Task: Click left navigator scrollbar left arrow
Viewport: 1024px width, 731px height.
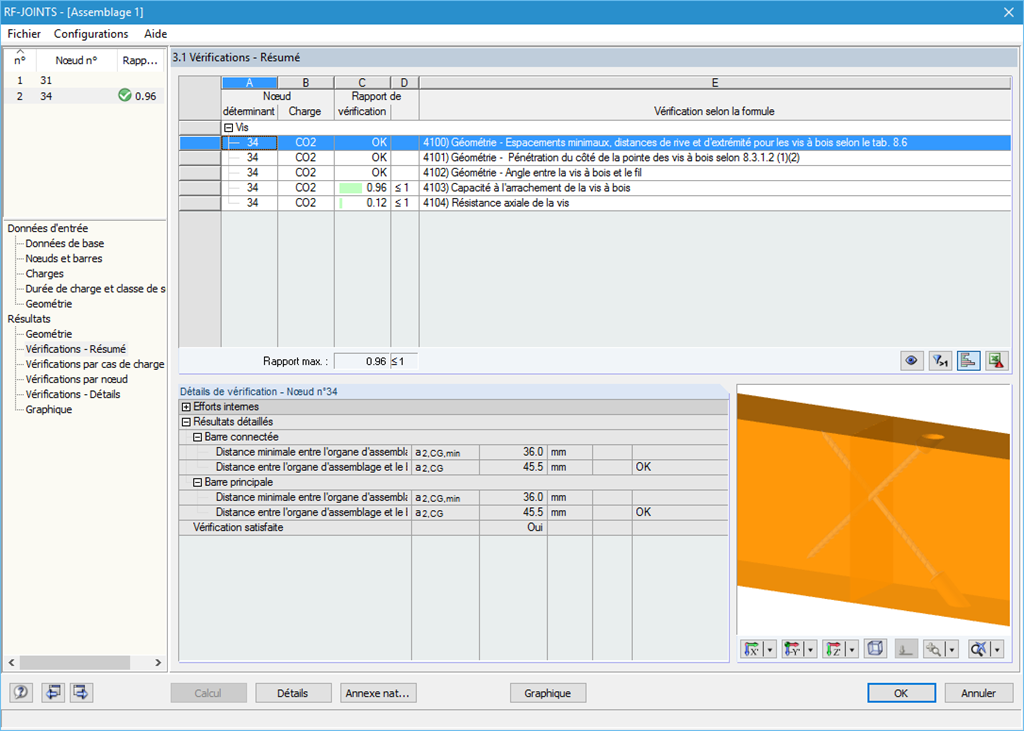Action: 12,662
